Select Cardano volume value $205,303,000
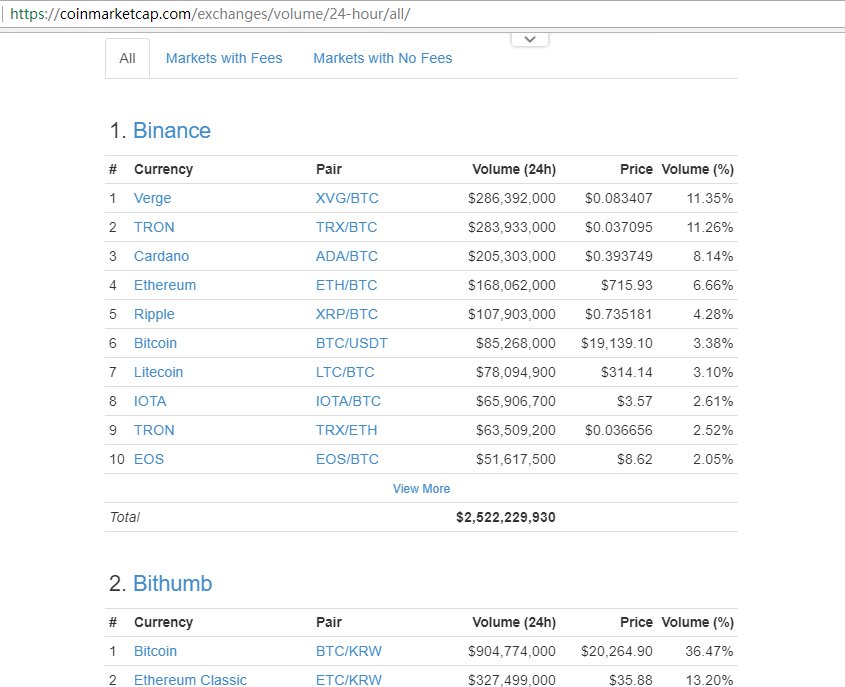The image size is (845, 687). pos(511,256)
